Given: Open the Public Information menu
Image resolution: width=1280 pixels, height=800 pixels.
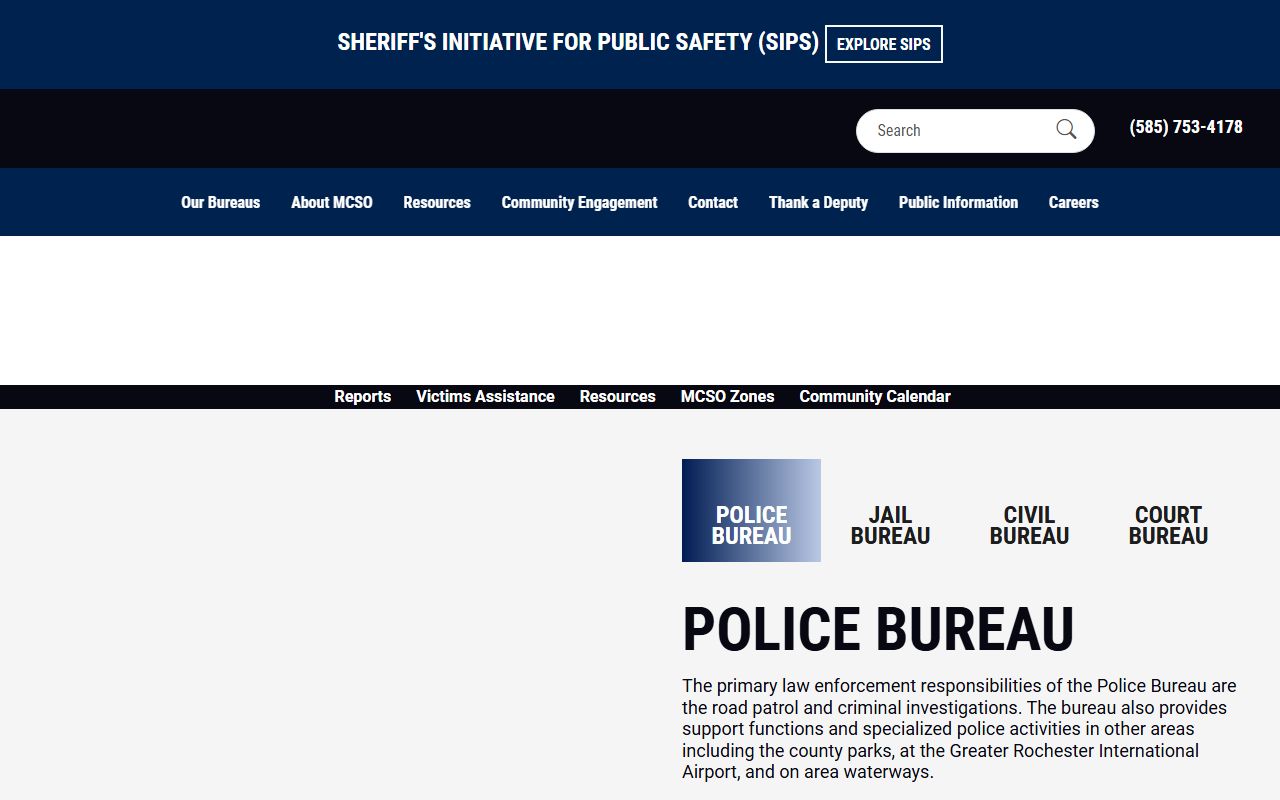Looking at the screenshot, I should pos(958,202).
